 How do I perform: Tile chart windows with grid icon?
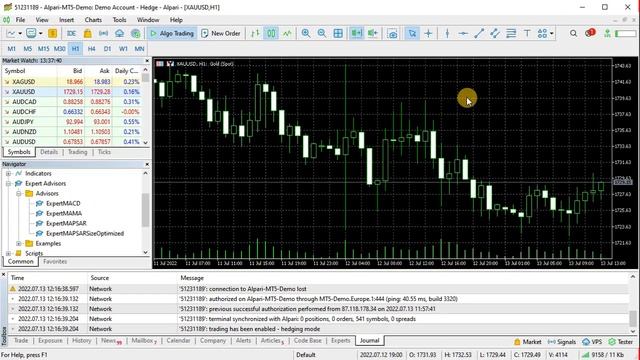338,33
